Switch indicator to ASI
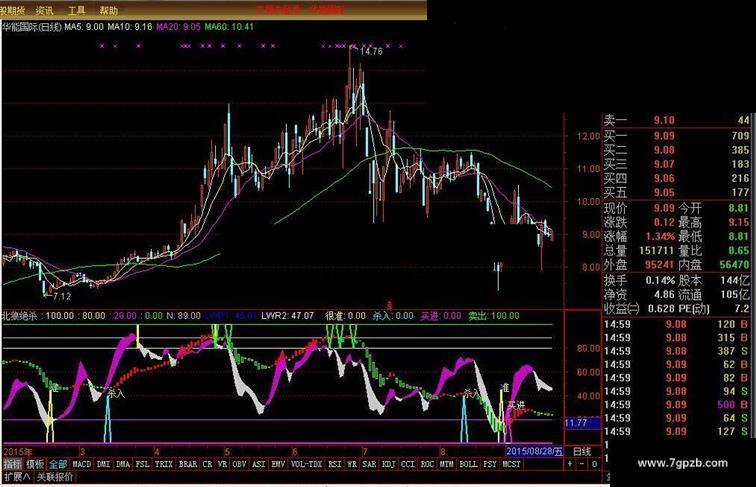This screenshot has height=487, width=756. click(x=259, y=464)
